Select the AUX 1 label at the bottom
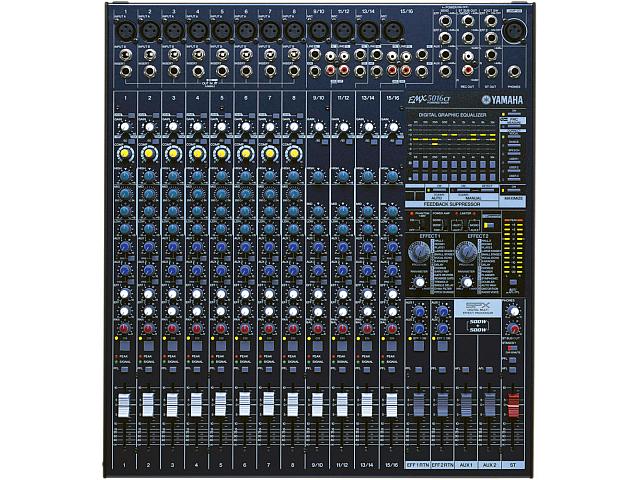This screenshot has height=480, width=640. (x=466, y=465)
